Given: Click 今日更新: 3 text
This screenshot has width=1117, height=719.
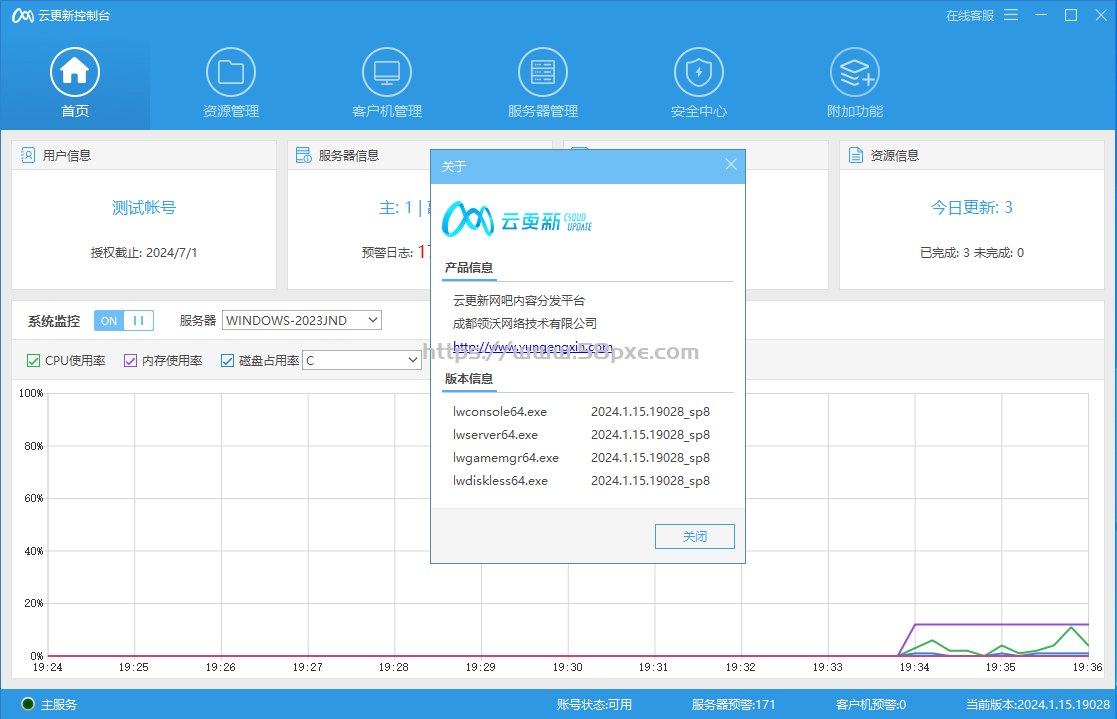Looking at the screenshot, I should coord(972,207).
